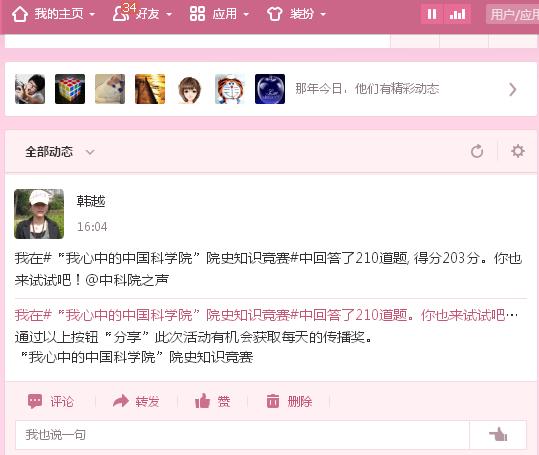Click the home icon for 我的主页

[20, 14]
